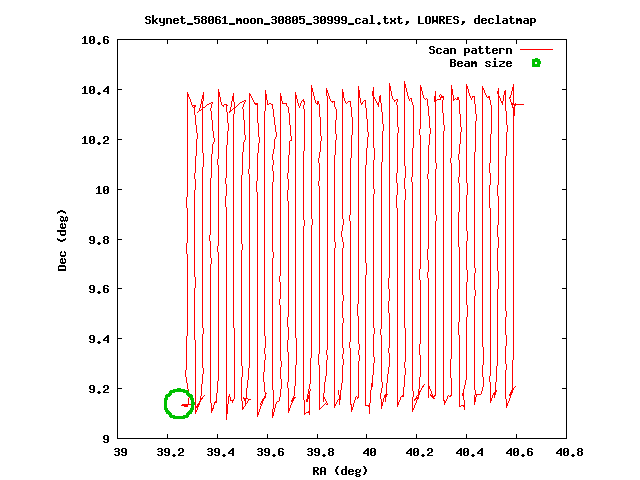Click the y-axis tick label 9
Image resolution: width=640 pixels, height=480 pixels.
pyautogui.click(x=106, y=439)
